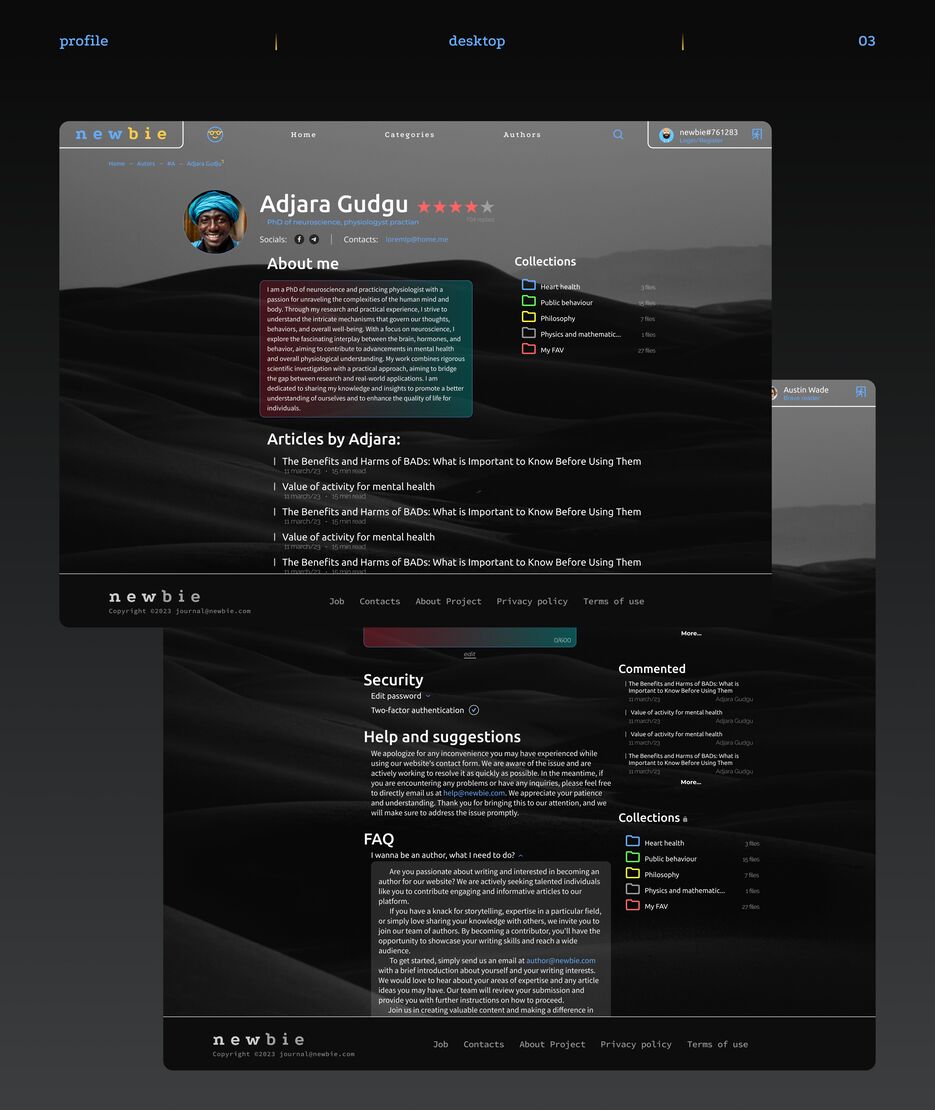935x1110 pixels.
Task: Click the #A breadcrumb link
Action: pos(171,164)
